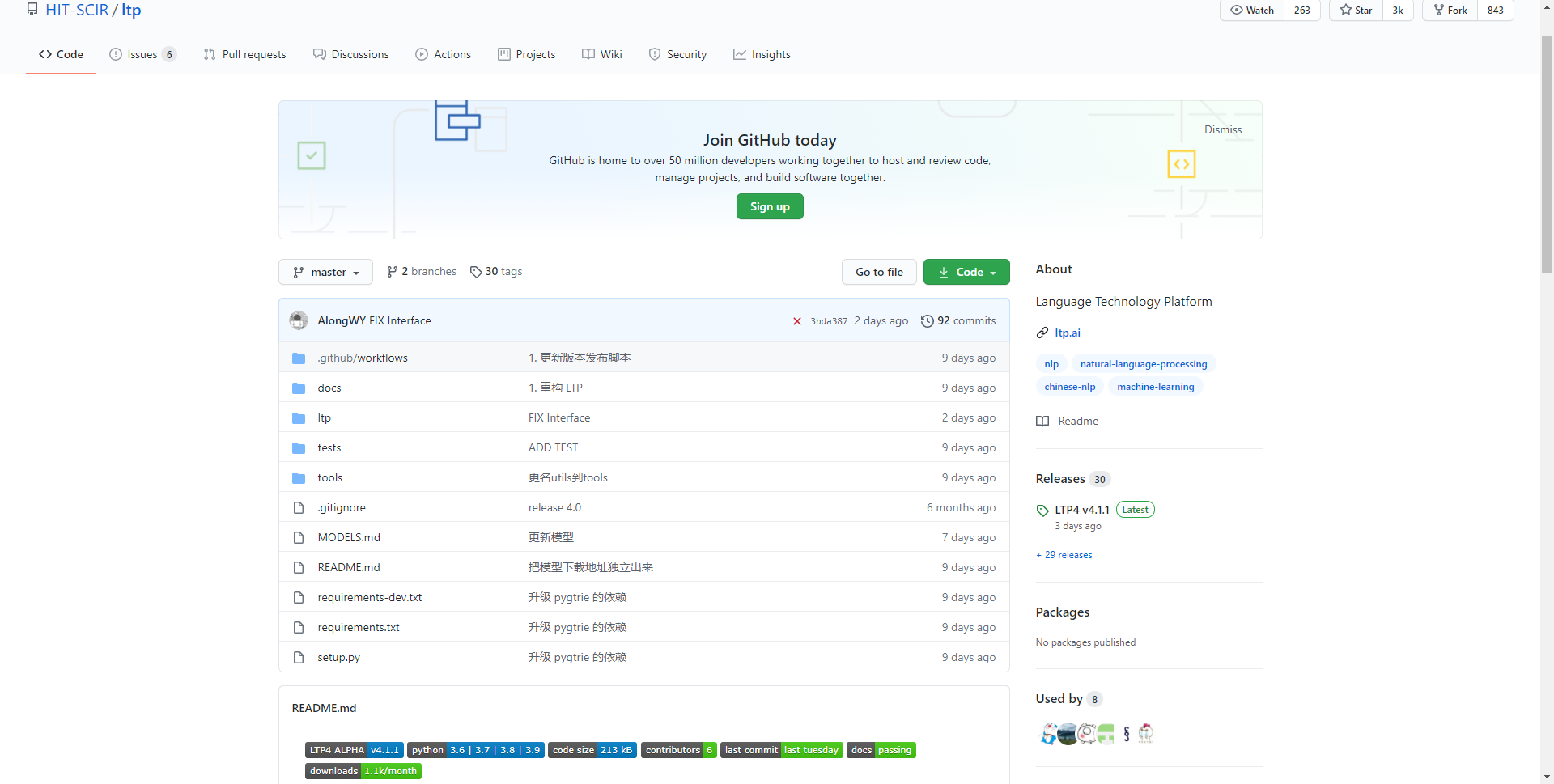Dismiss the Join GitHub banner

tap(1222, 129)
